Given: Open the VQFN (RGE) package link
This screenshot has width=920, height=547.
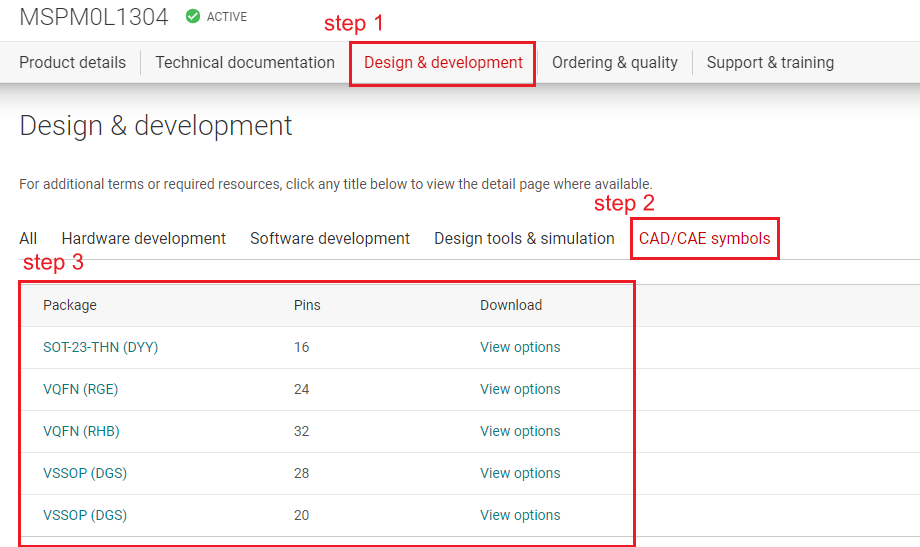Looking at the screenshot, I should [80, 389].
